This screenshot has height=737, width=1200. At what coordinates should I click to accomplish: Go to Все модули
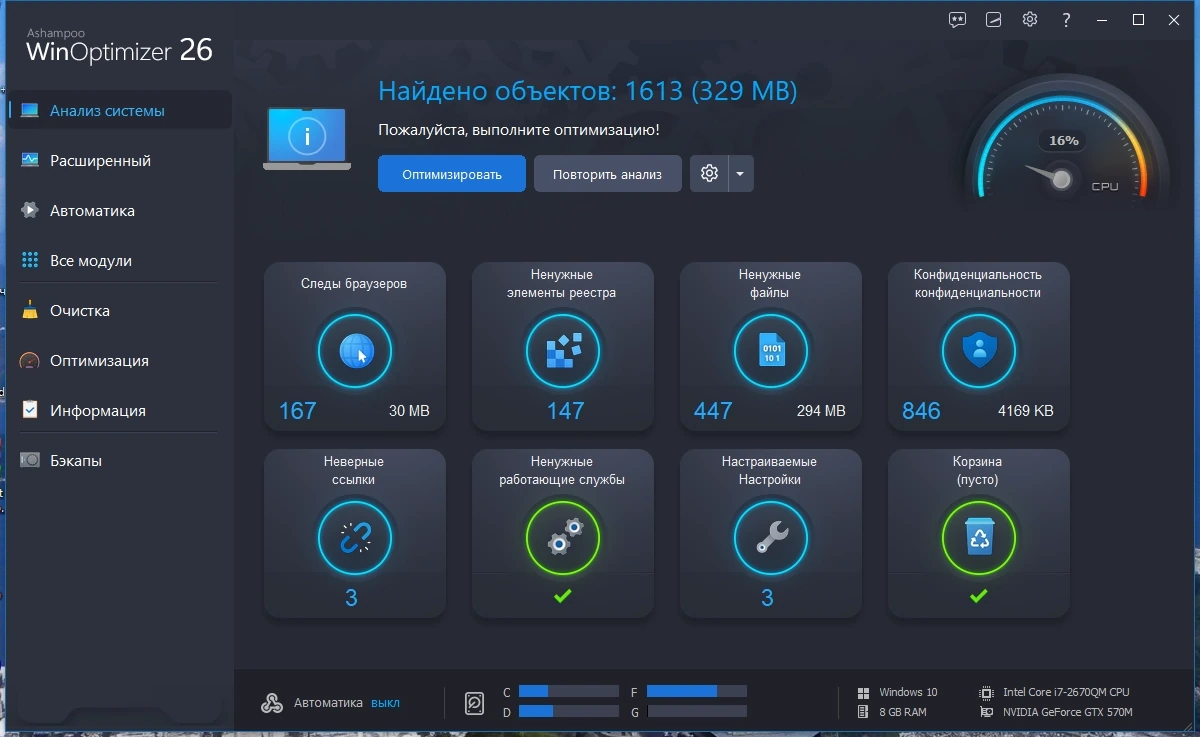click(120, 261)
